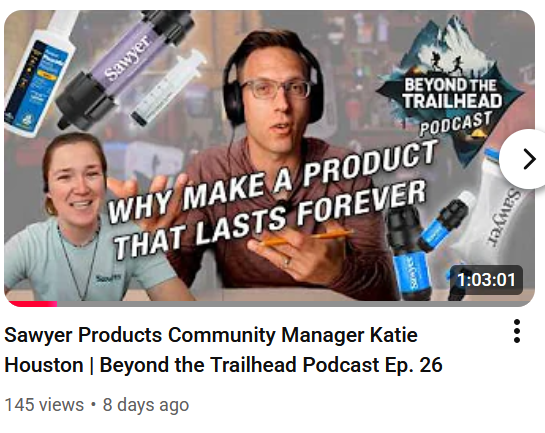Click the '8 days ago' upload date

[146, 405]
